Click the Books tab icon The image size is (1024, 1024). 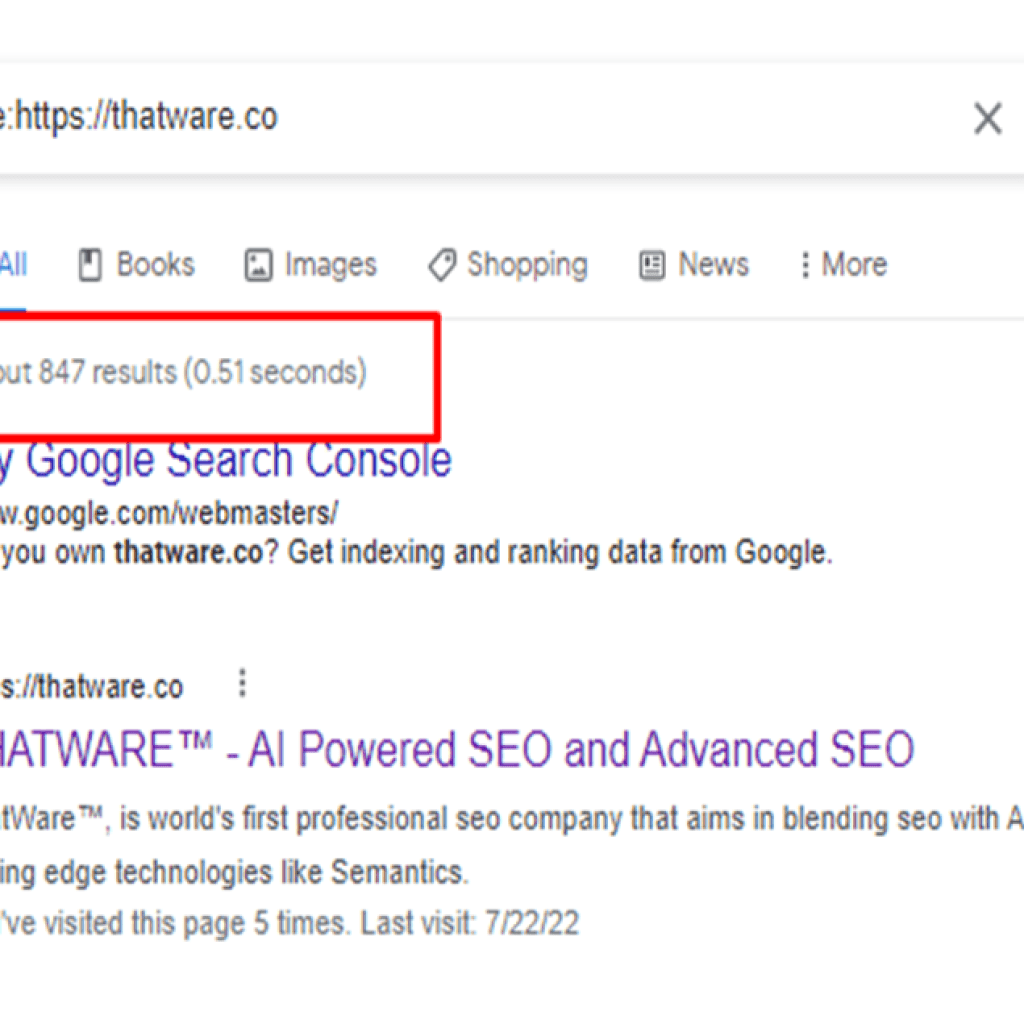point(90,265)
